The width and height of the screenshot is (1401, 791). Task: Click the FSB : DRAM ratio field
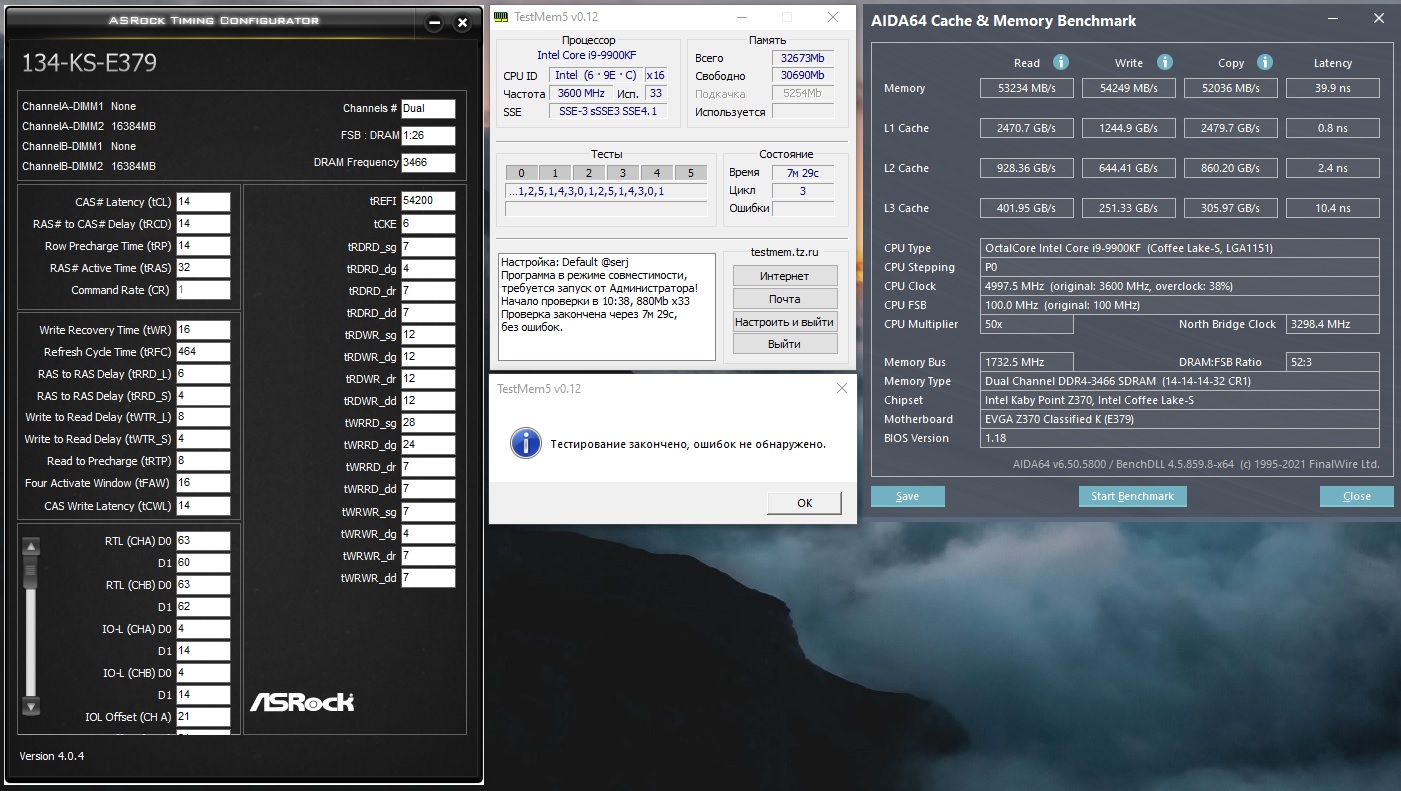428,136
